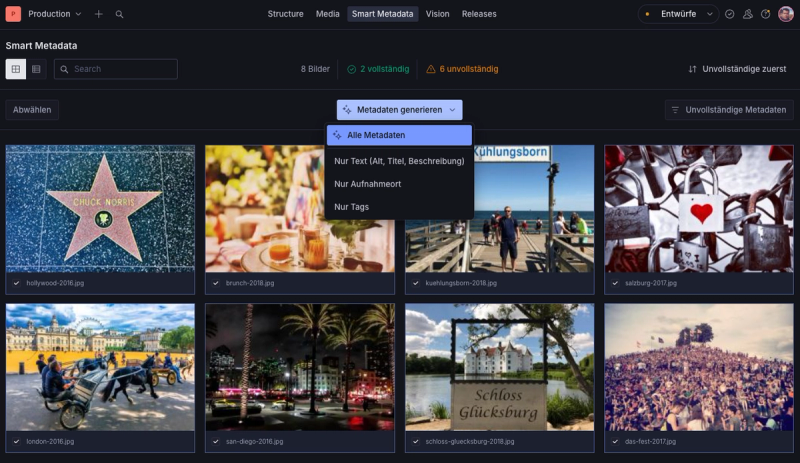Go to the Releases tab
This screenshot has height=463, width=800.
pos(479,14)
